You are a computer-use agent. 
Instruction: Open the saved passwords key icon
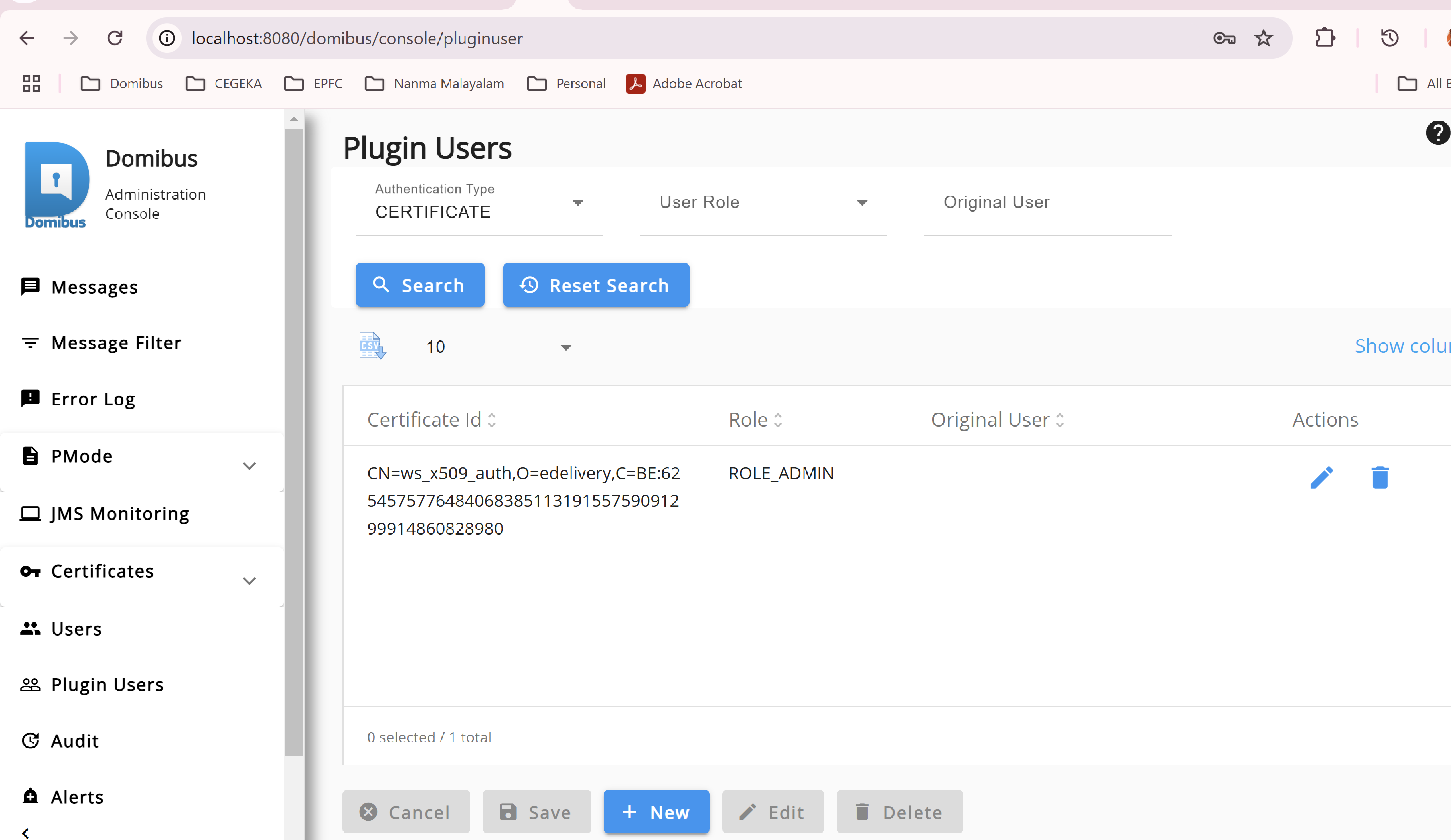point(1224,39)
